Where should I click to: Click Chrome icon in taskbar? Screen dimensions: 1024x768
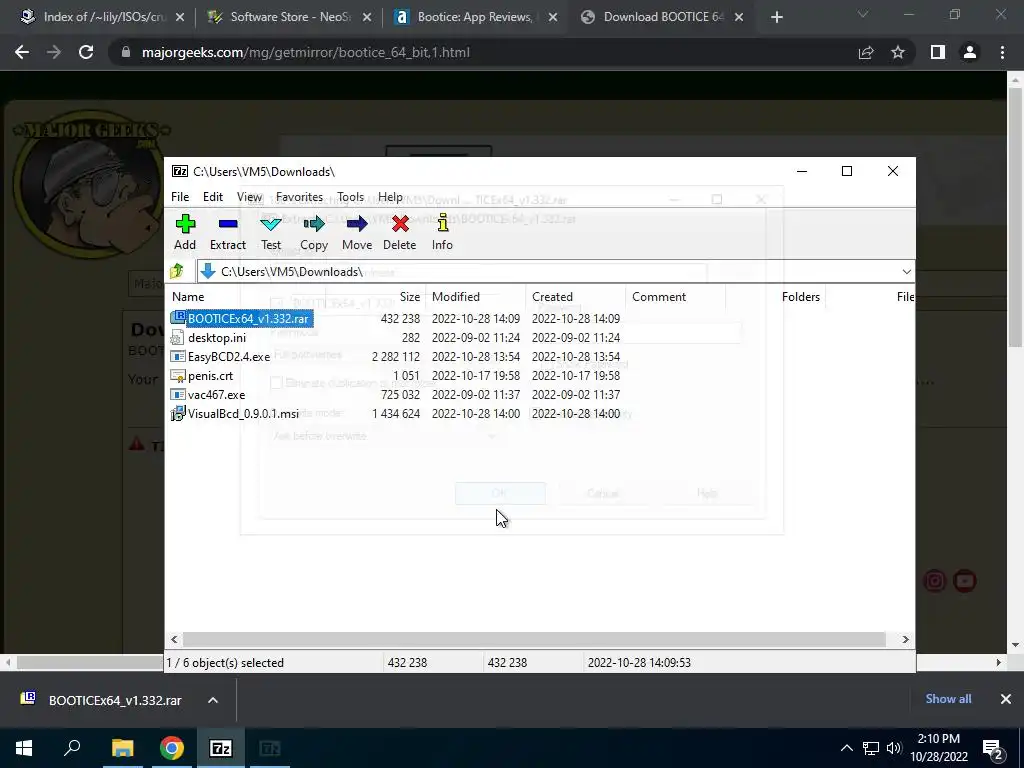tap(172, 748)
